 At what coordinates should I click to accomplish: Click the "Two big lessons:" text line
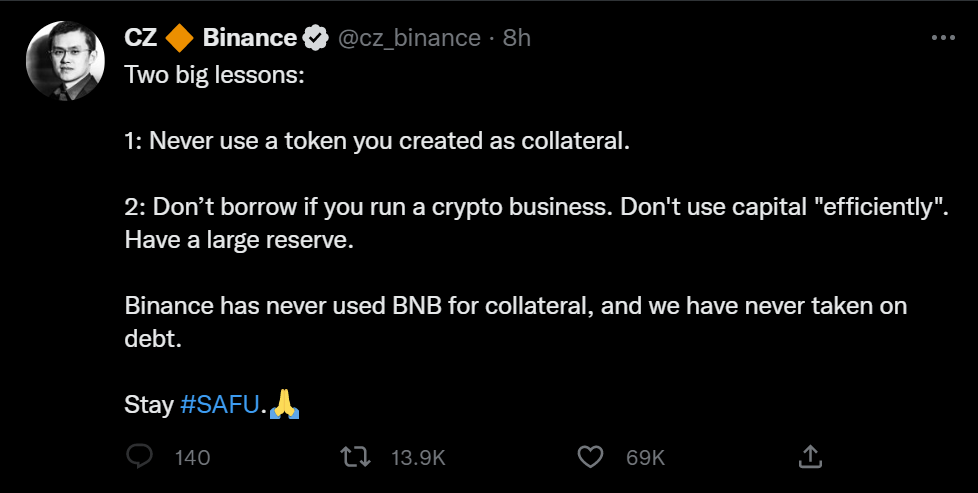pyautogui.click(x=215, y=76)
